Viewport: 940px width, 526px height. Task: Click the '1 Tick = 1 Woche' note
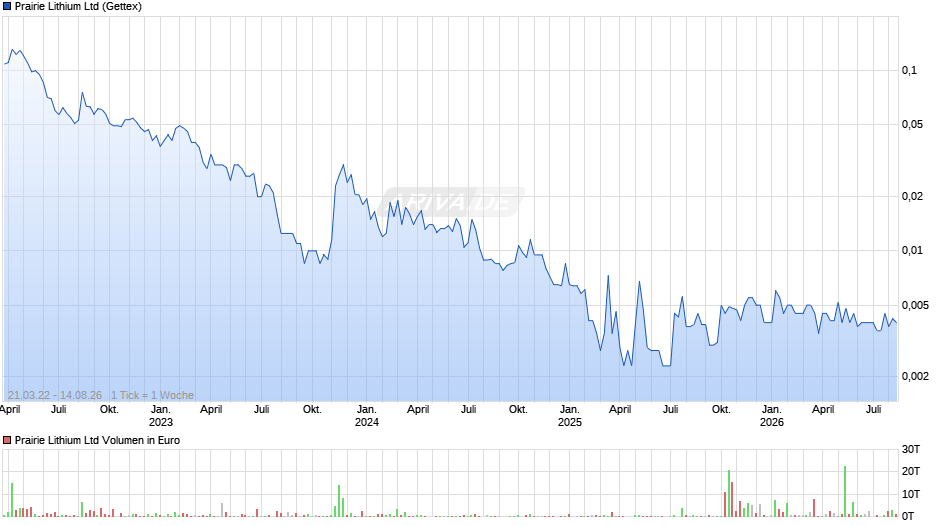click(152, 395)
